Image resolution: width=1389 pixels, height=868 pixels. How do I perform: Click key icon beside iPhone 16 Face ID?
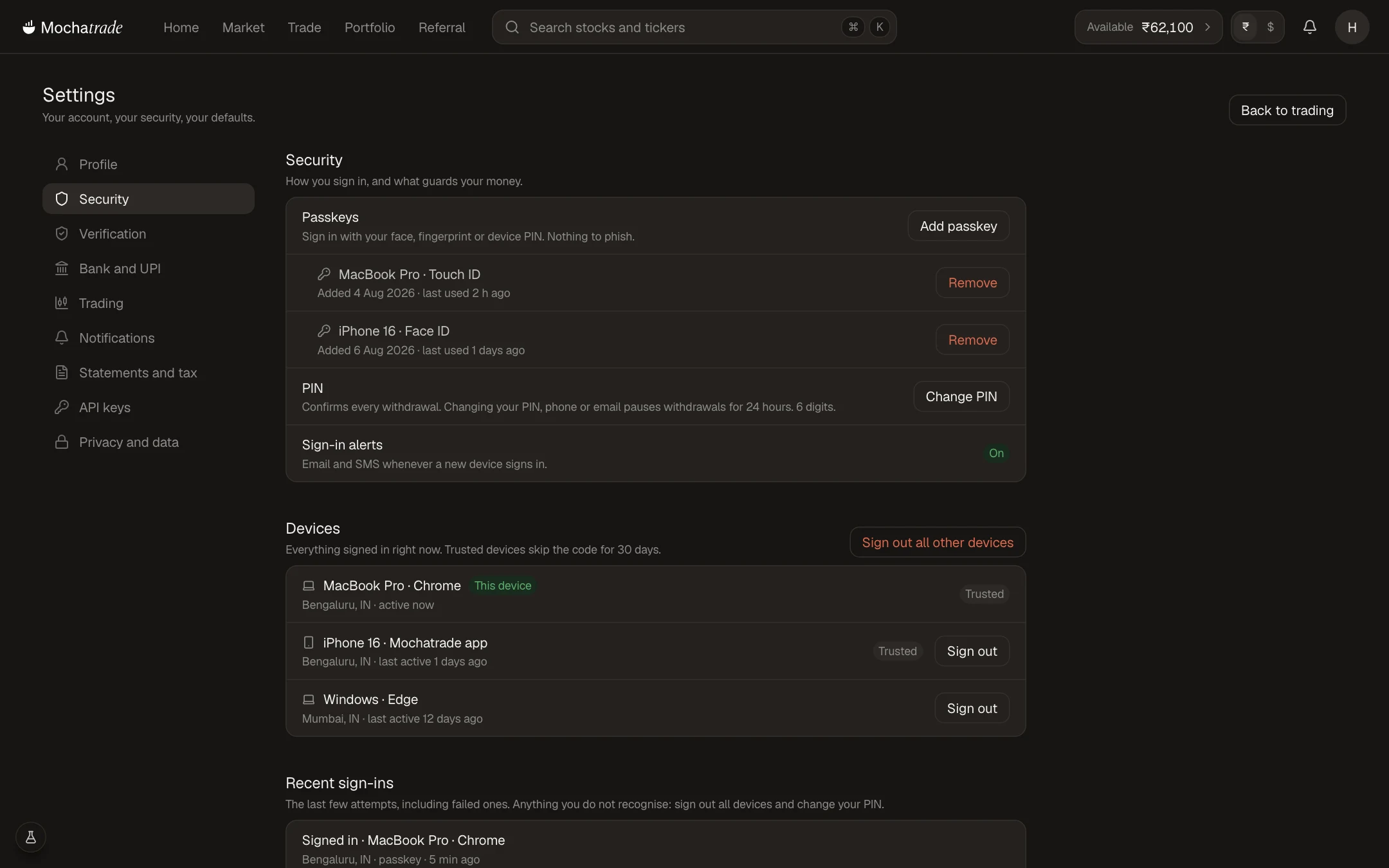pyautogui.click(x=324, y=330)
